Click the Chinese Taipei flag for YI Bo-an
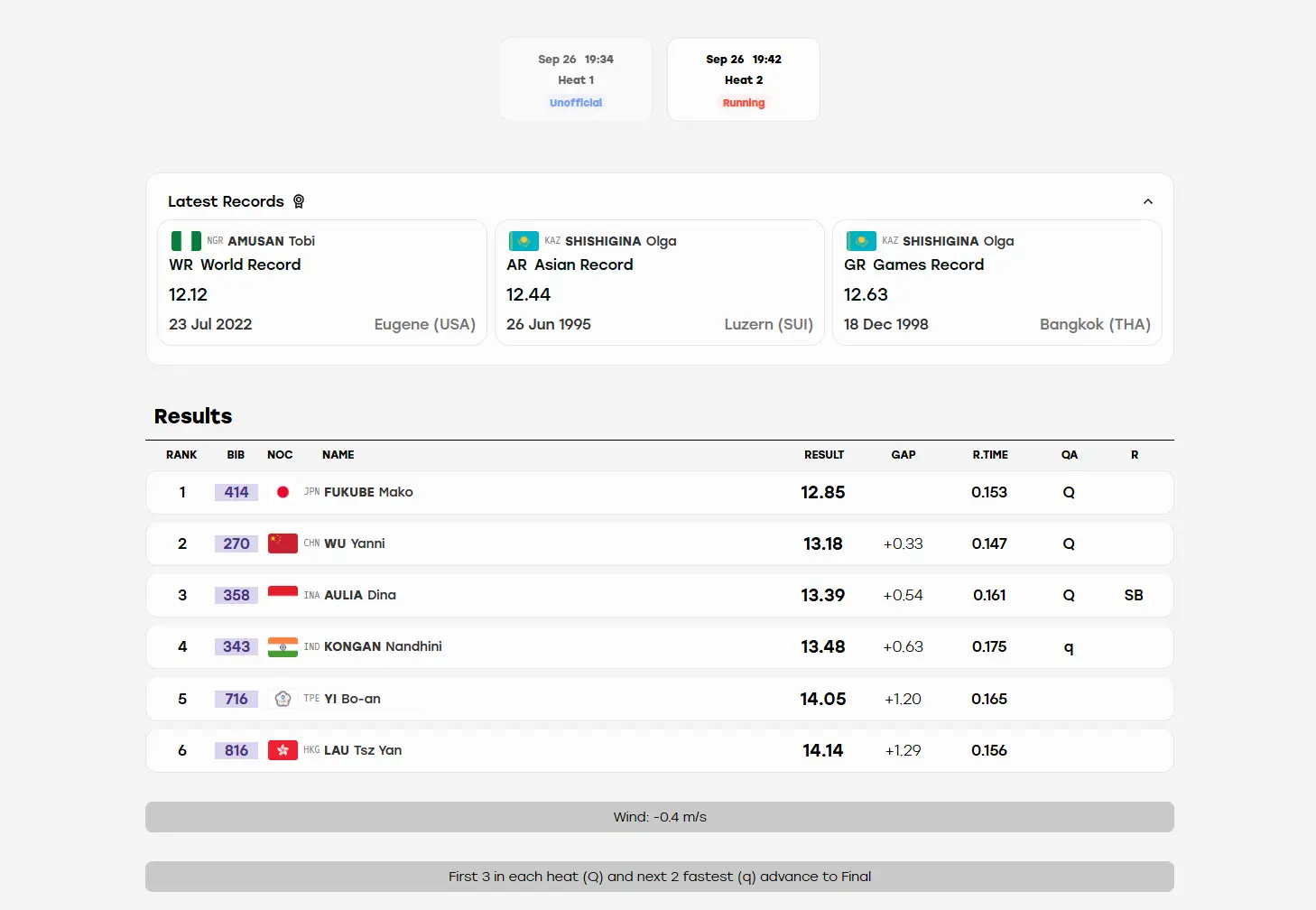1316x910 pixels. pyautogui.click(x=283, y=699)
